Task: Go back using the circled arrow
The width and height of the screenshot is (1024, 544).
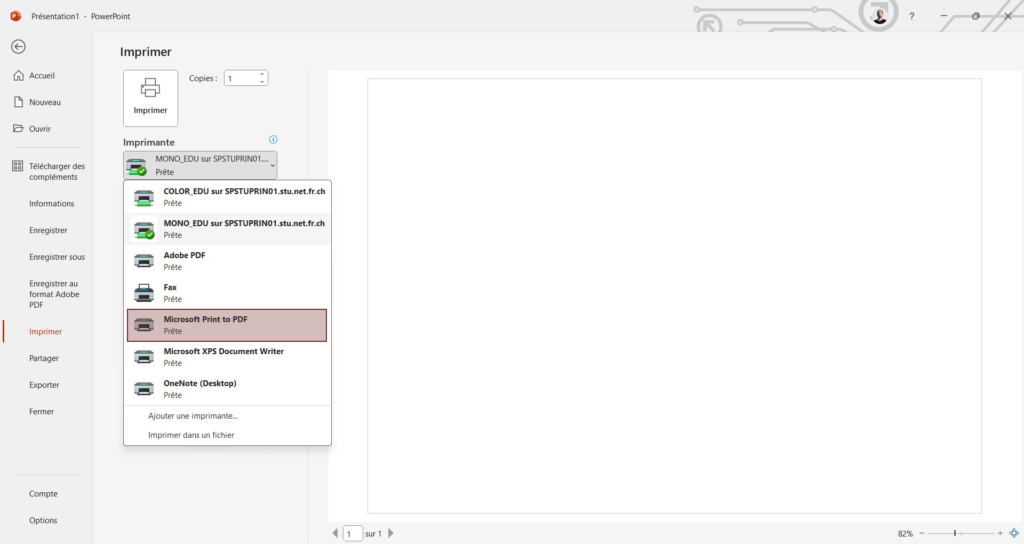Action: point(18,46)
